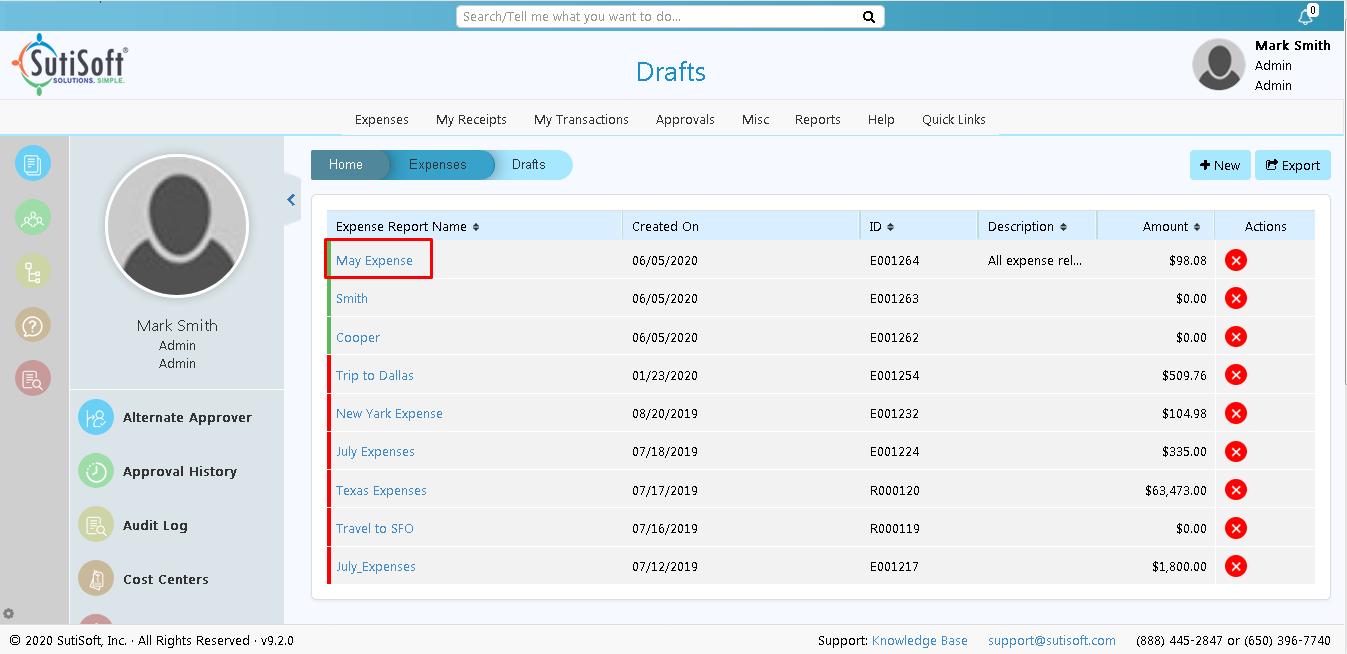This screenshot has width=1347, height=654.
Task: Click the New button
Action: click(1219, 166)
